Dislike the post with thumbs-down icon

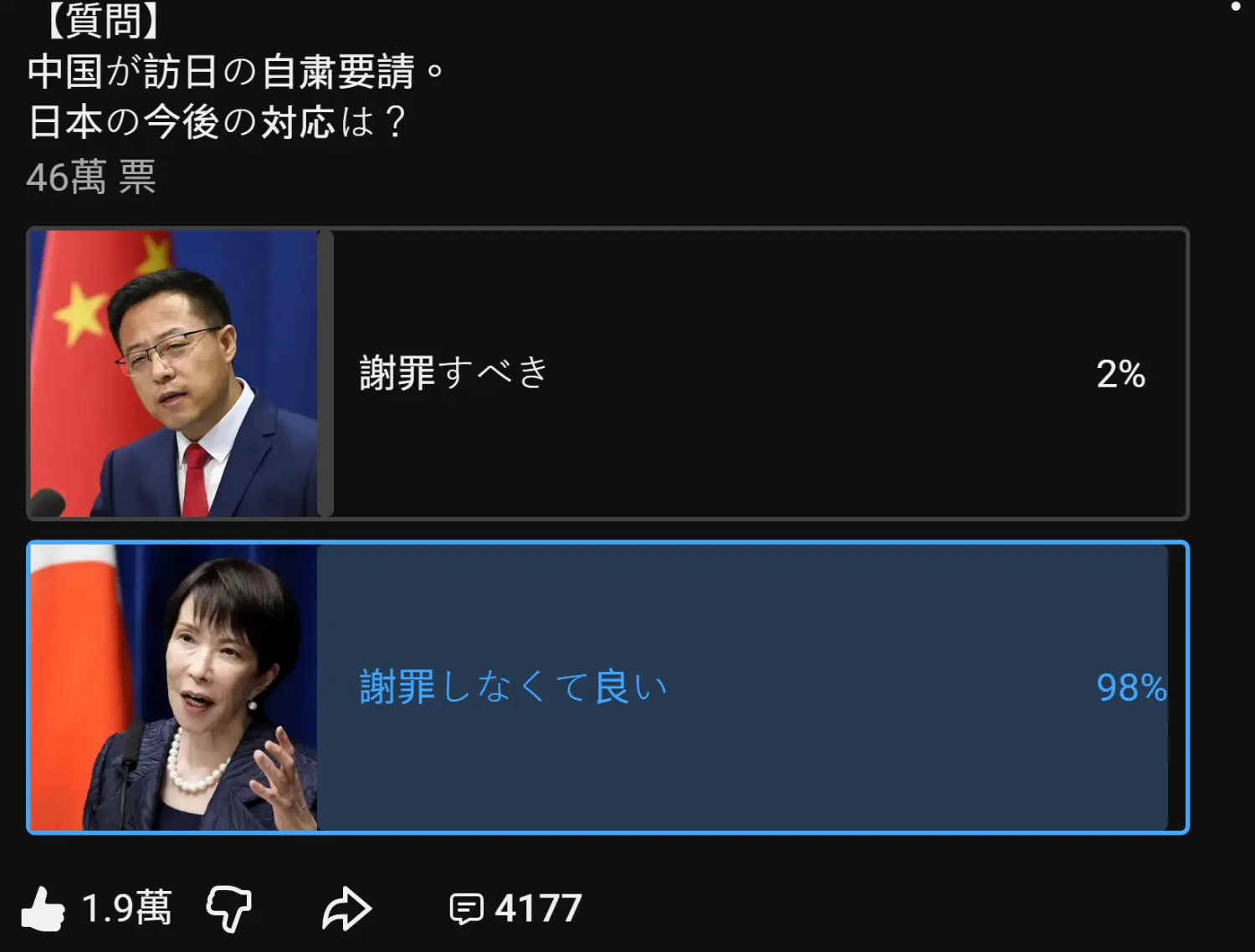click(228, 909)
